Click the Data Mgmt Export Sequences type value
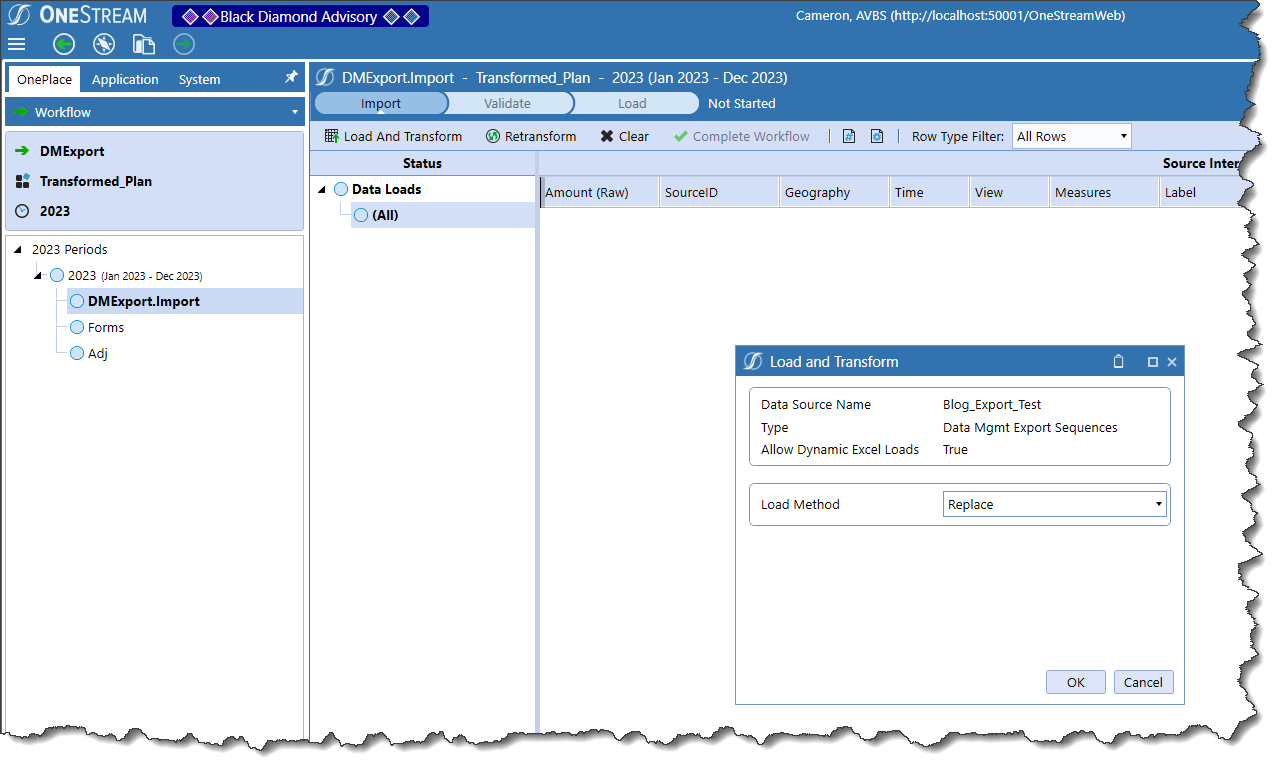 pyautogui.click(x=1030, y=427)
